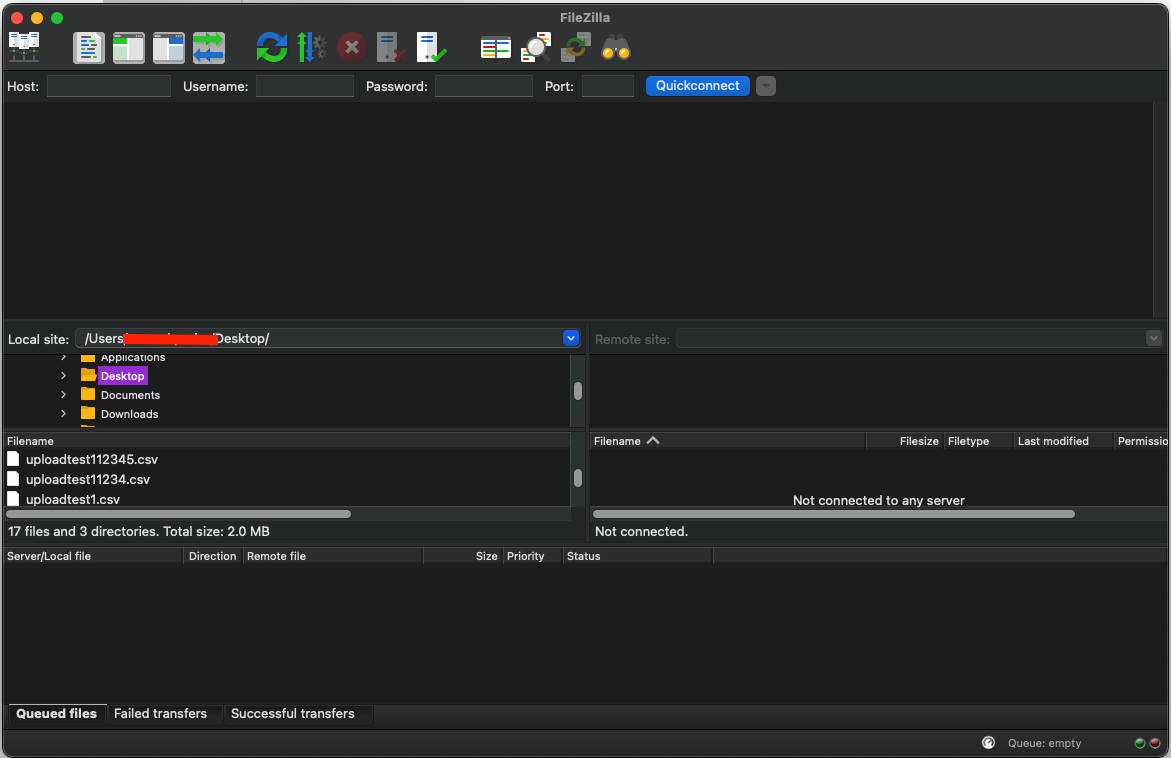Sort remote list by Filetype header
The width and height of the screenshot is (1171, 758).
[x=978, y=441]
